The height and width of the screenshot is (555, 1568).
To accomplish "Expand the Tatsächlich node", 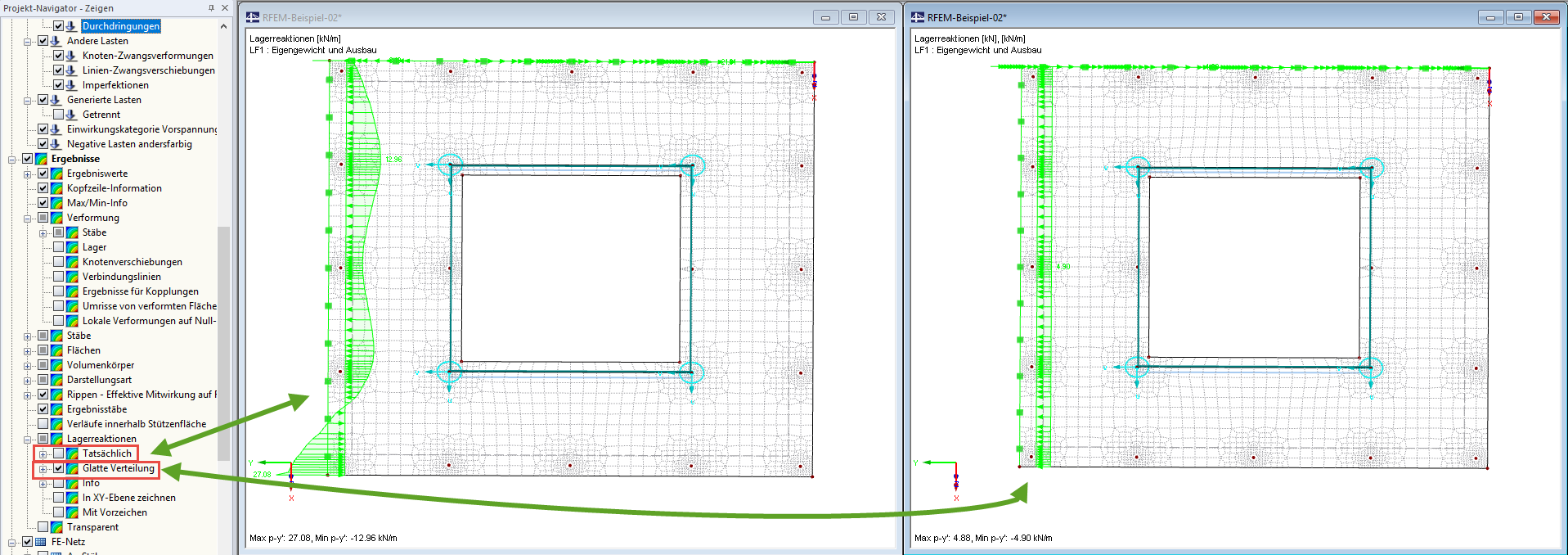I will (43, 453).
